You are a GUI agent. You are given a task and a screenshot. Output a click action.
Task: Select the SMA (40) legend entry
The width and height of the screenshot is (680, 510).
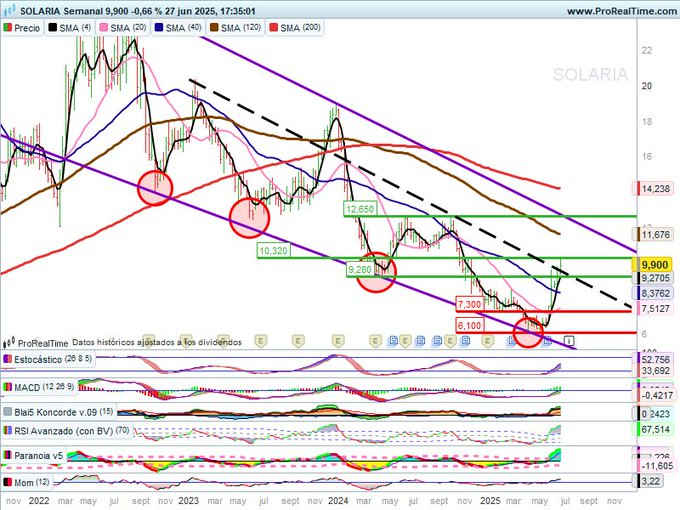[178, 28]
